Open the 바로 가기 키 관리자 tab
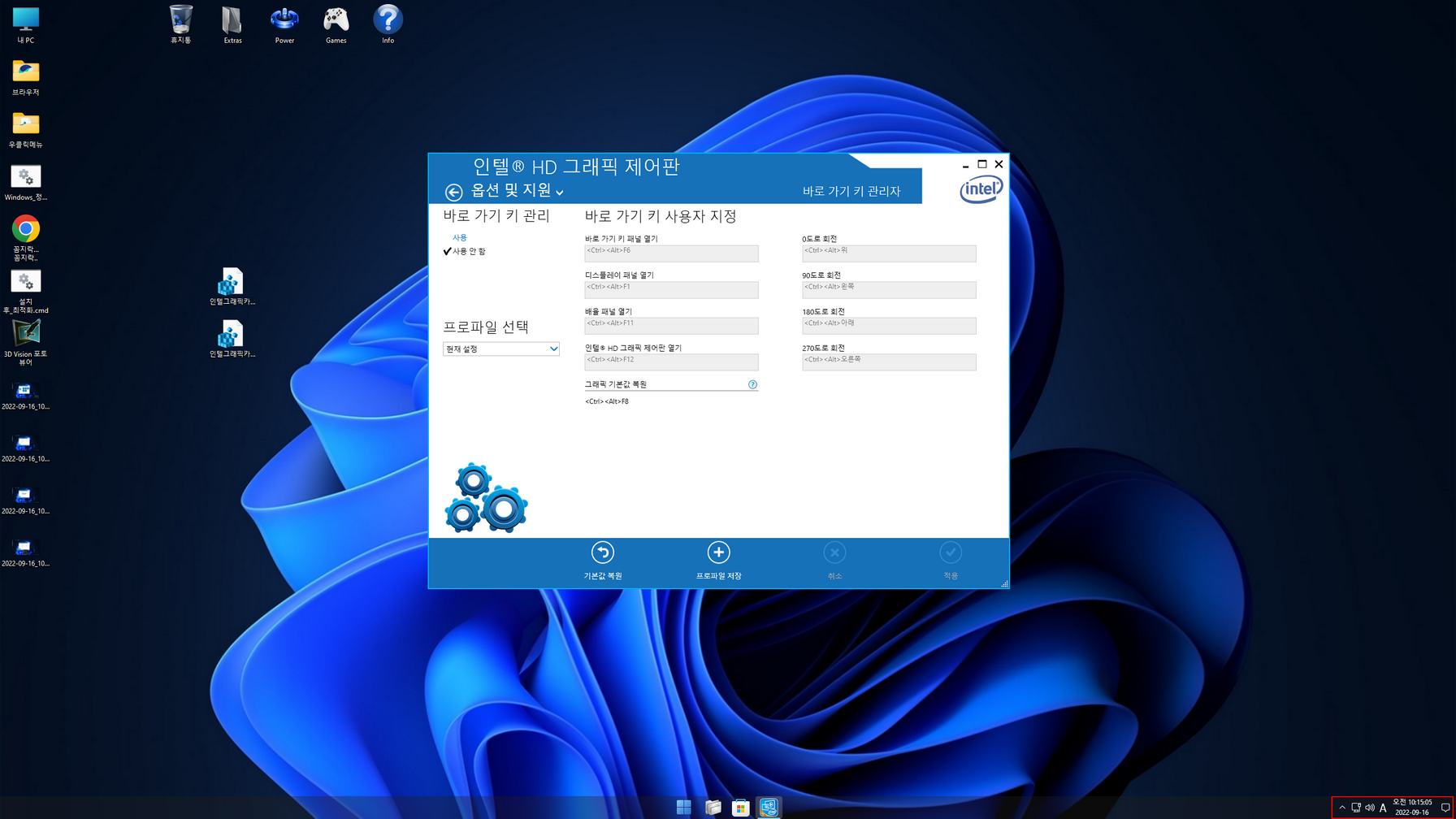 click(851, 191)
